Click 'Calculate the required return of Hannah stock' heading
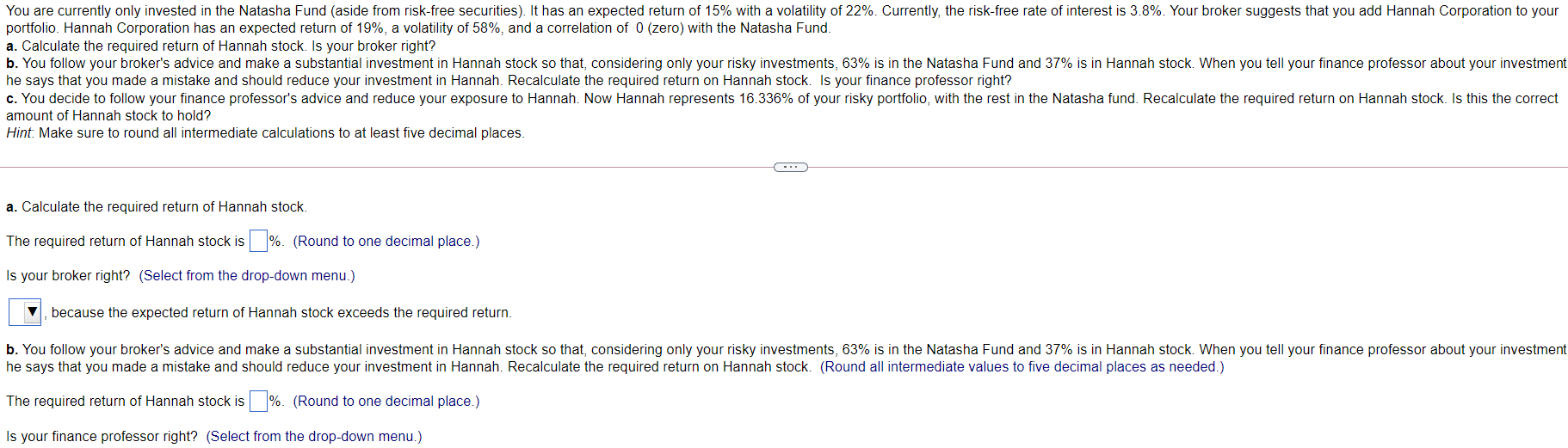This screenshot has width=1568, height=448. [164, 207]
